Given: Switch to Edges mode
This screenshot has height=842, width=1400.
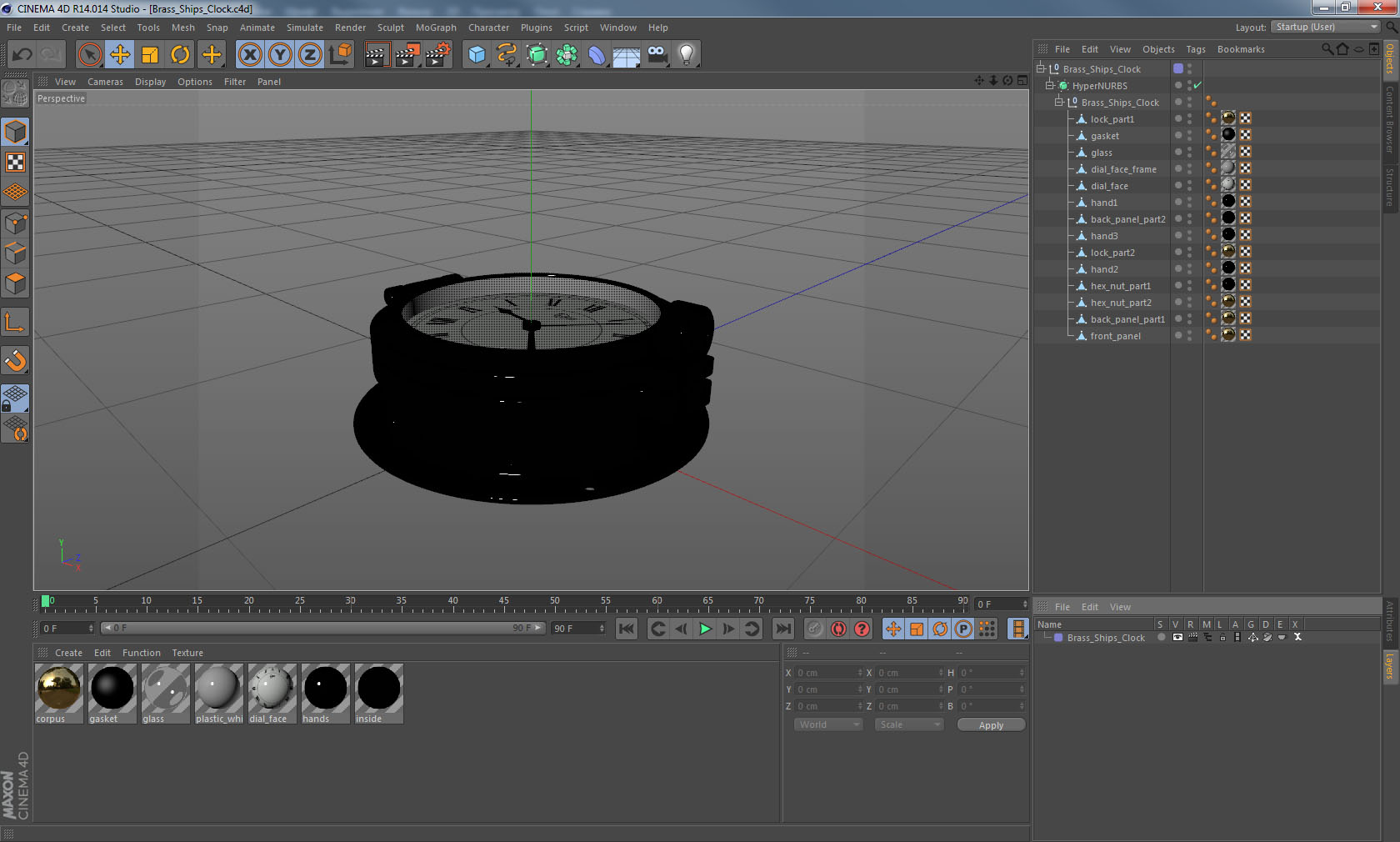Looking at the screenshot, I should pyautogui.click(x=15, y=253).
